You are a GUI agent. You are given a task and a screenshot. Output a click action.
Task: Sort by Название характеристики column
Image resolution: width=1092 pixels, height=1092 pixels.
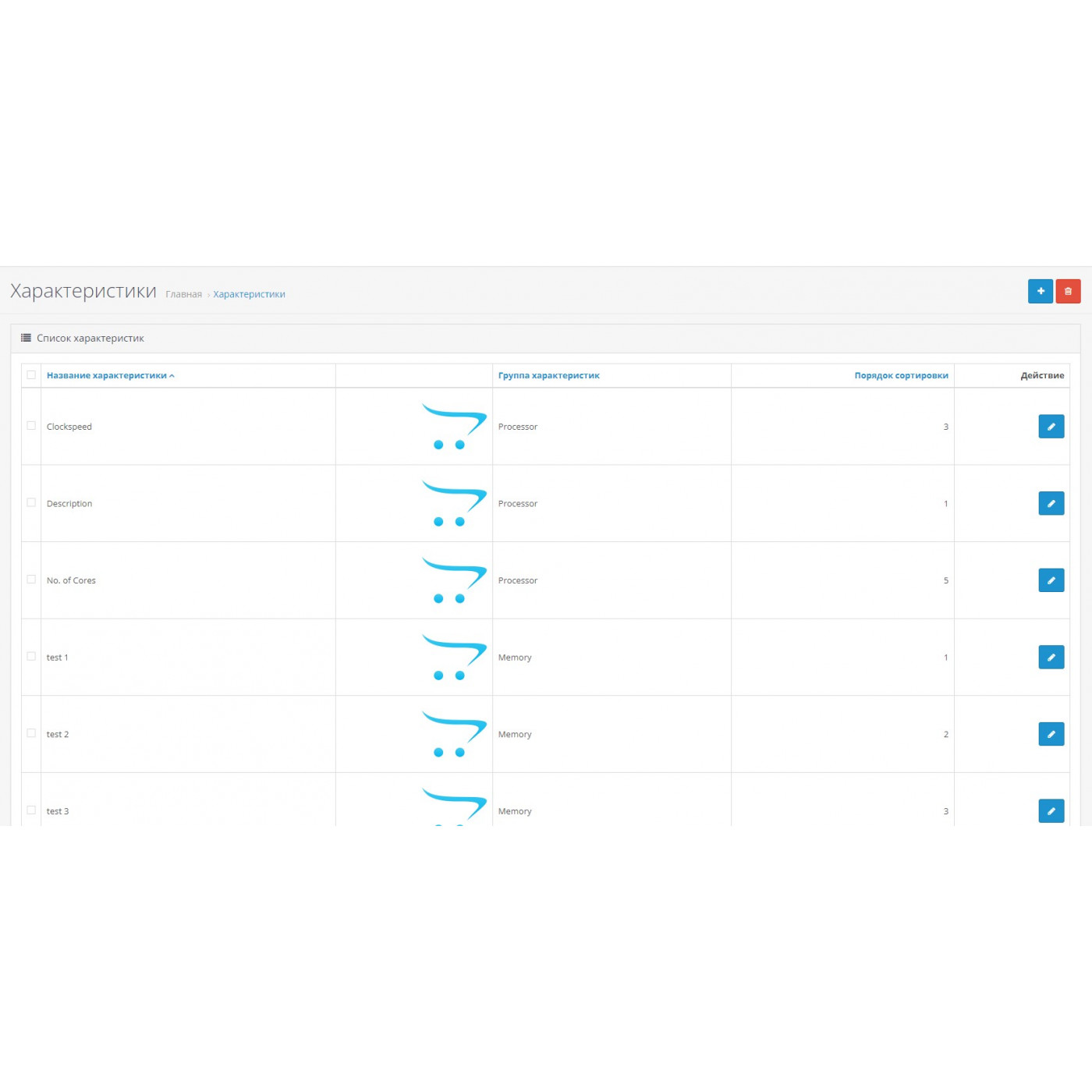[107, 376]
